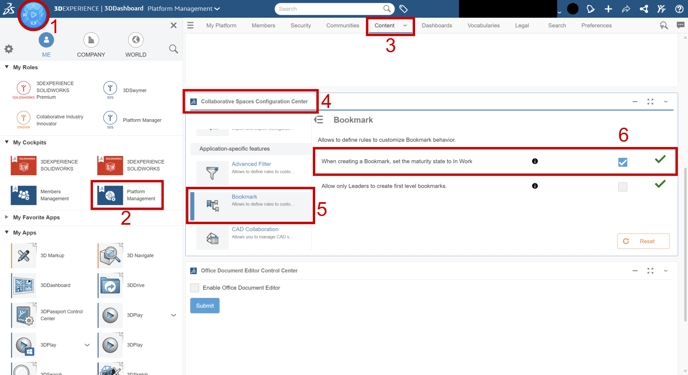Switch to the Legal tab
Viewport: 688px width, 375px height.
[x=522, y=25]
